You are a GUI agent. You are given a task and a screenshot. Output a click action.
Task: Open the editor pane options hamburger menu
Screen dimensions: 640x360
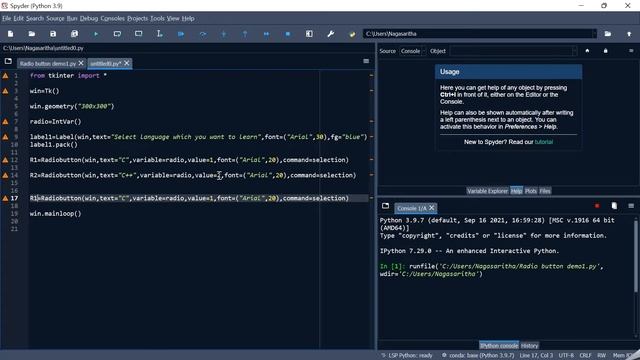366,61
